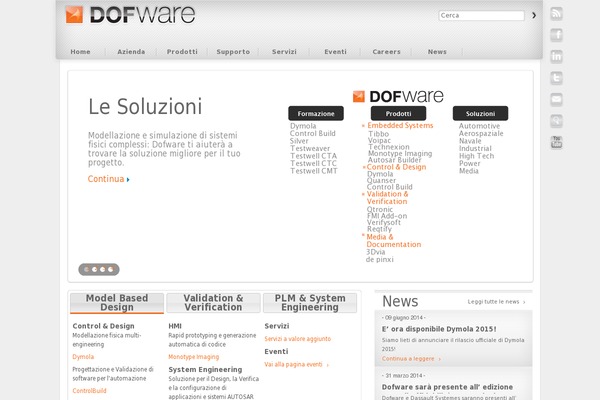
Task: Click the black Prodotti button in banner
Action: click(x=398, y=113)
